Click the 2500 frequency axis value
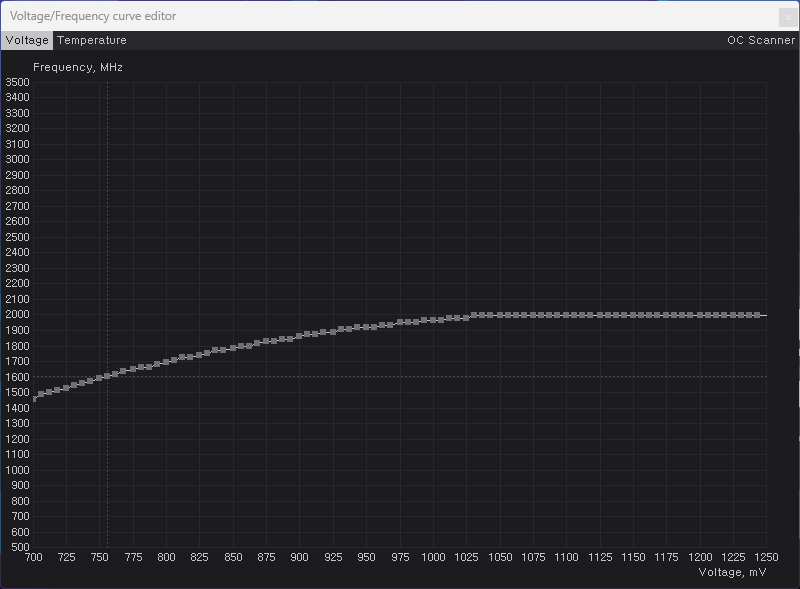Viewport: 800px width, 589px height. click(x=17, y=237)
